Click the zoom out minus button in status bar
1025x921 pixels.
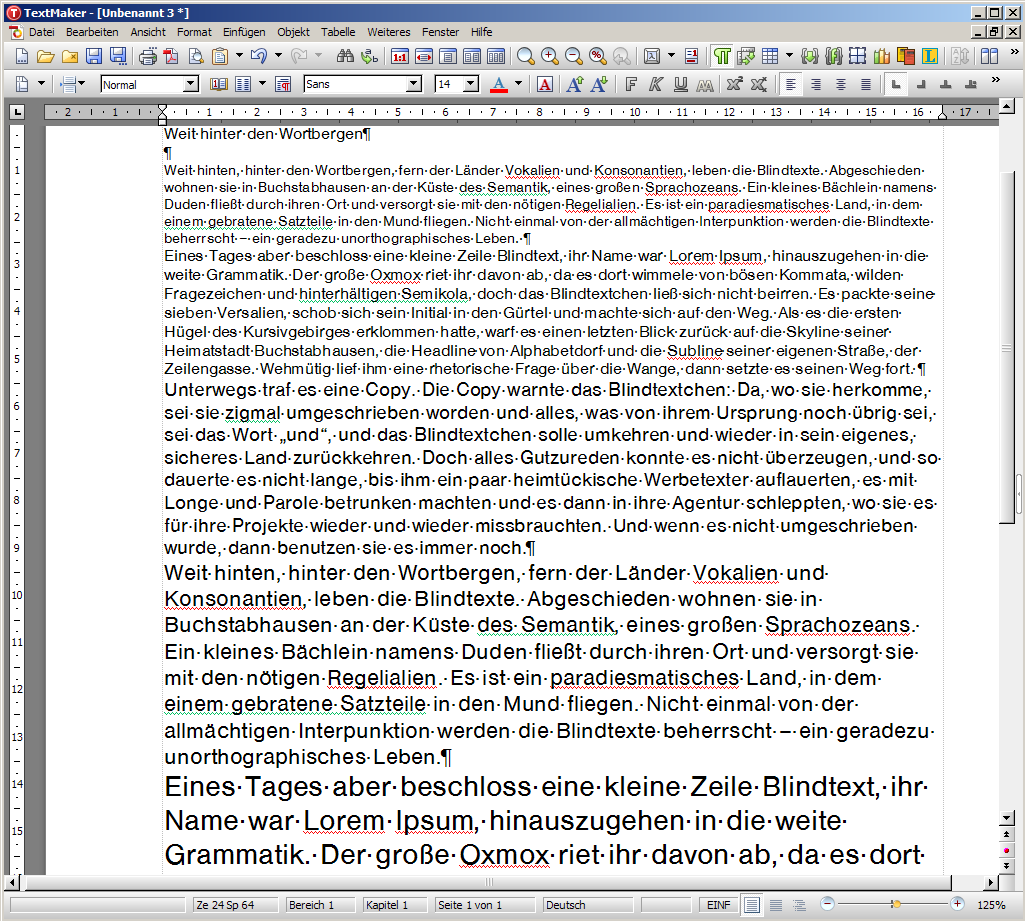coord(828,904)
